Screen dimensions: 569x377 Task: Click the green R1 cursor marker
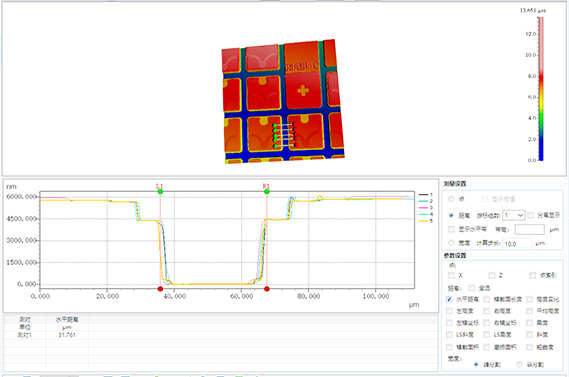tap(267, 192)
